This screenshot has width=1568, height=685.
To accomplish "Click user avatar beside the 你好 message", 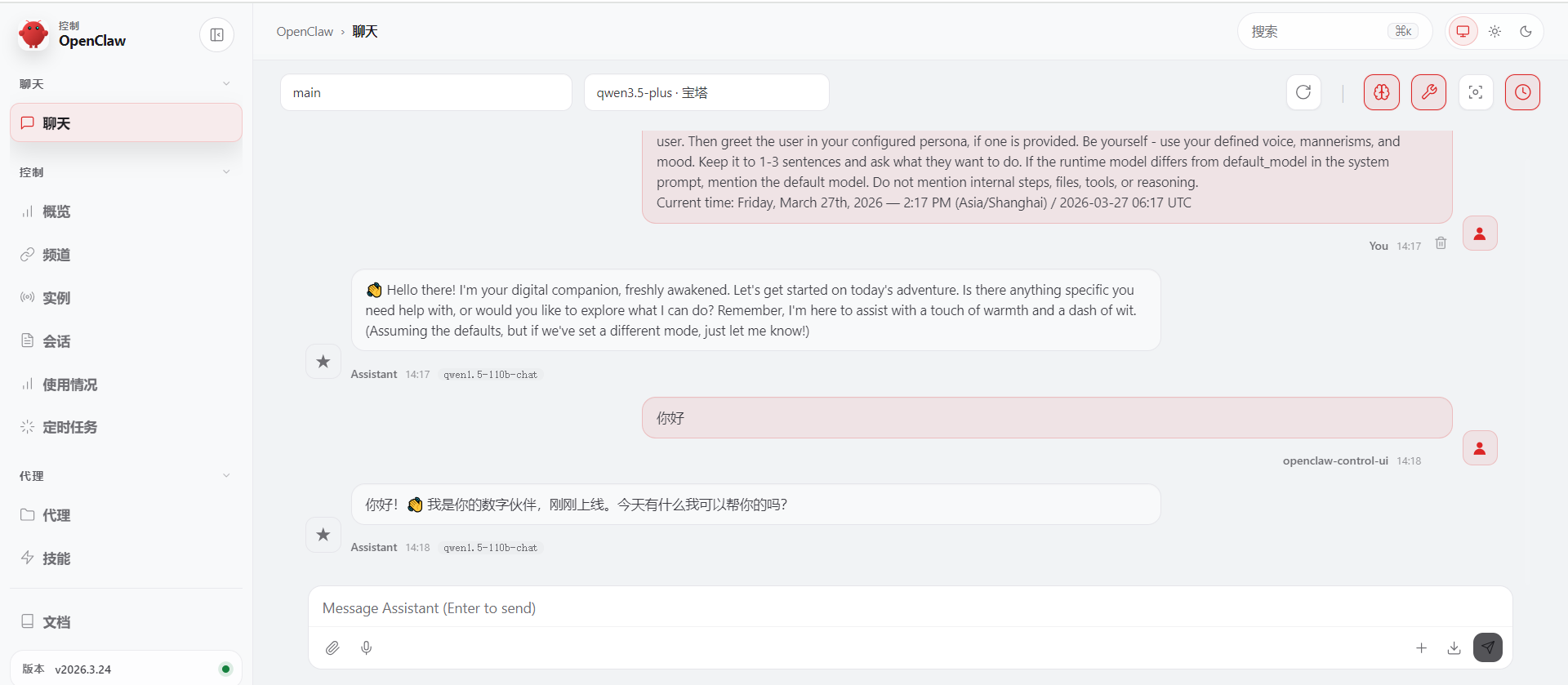I will 1480,448.
